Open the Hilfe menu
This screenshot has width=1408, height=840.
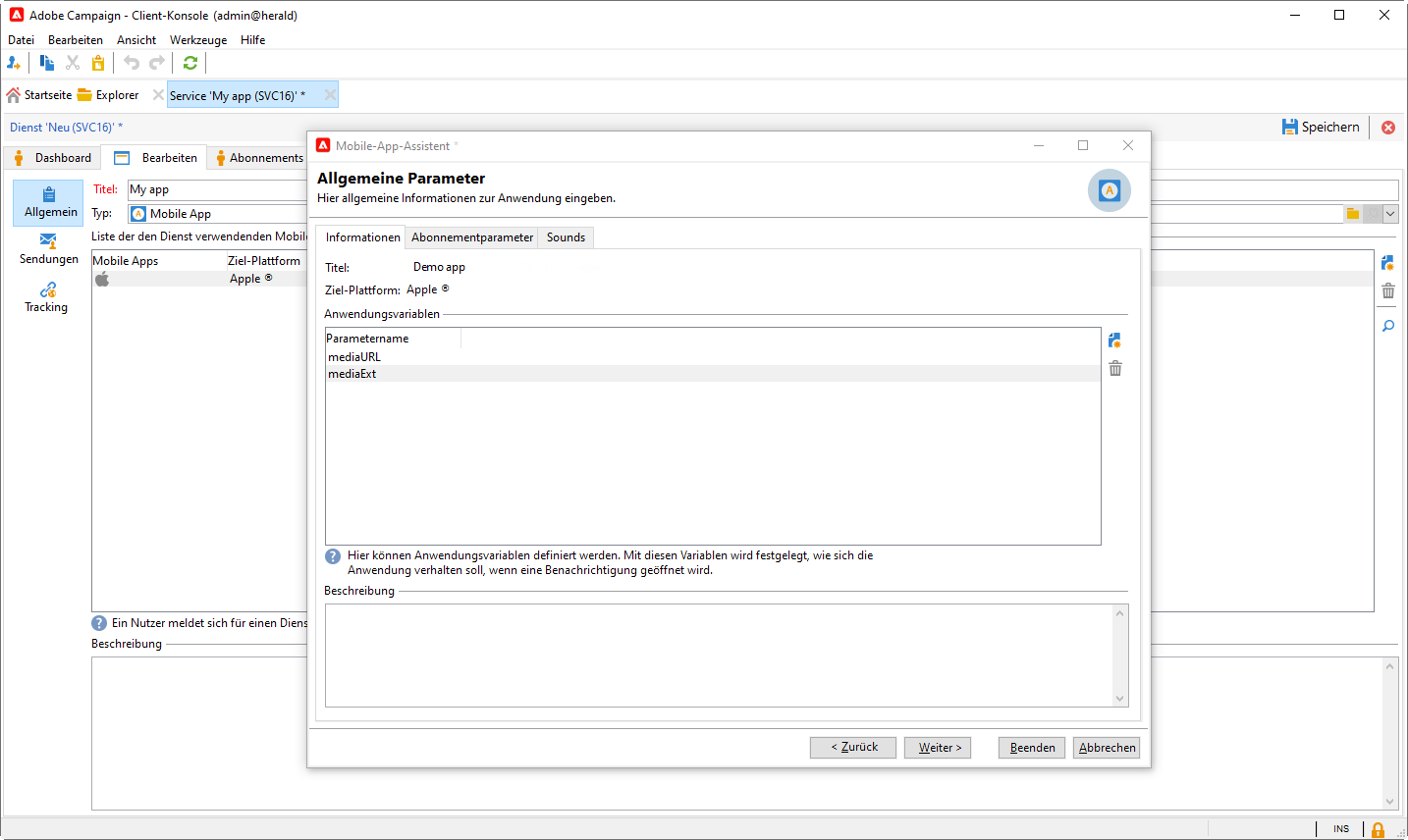click(253, 40)
